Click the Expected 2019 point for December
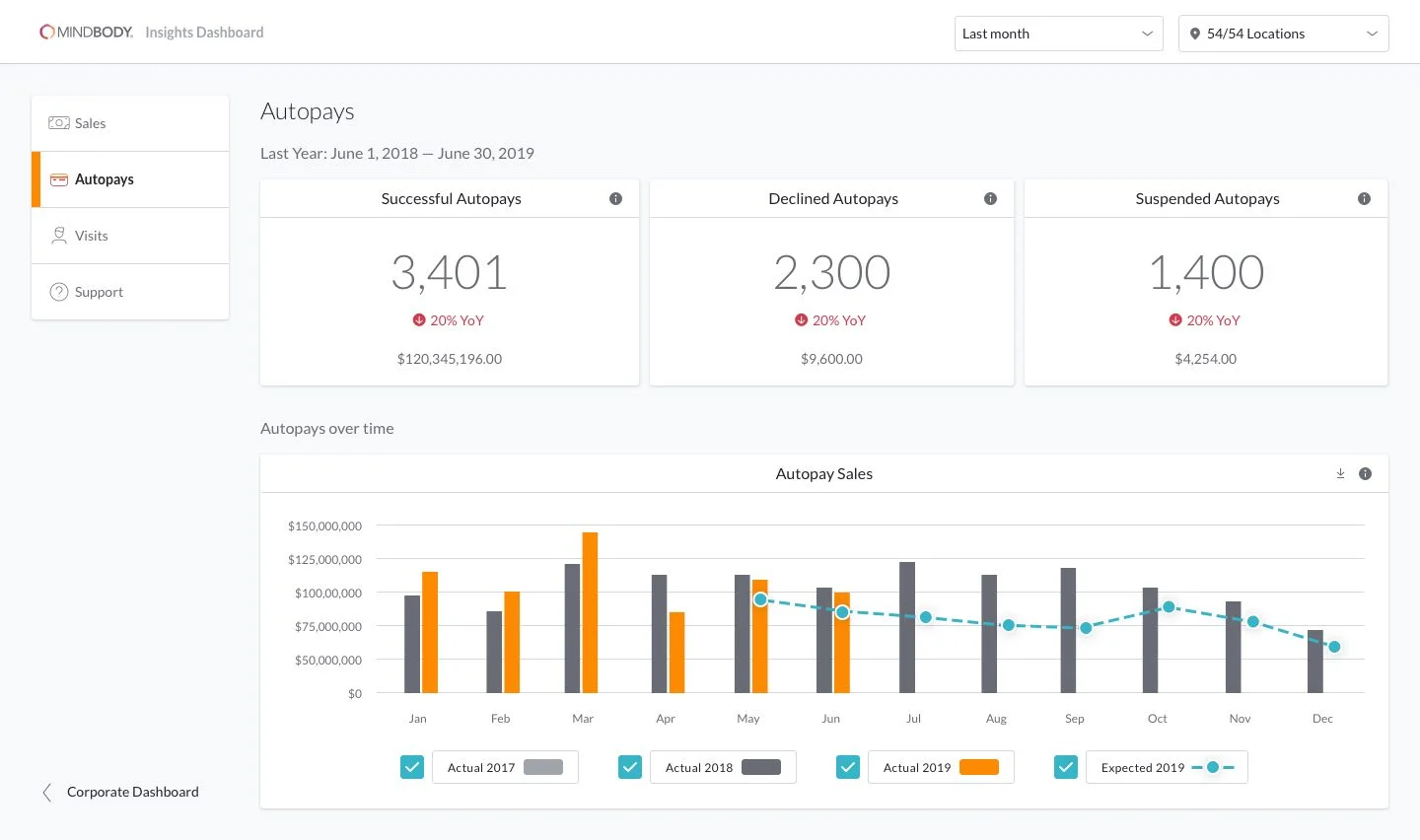 (1334, 647)
